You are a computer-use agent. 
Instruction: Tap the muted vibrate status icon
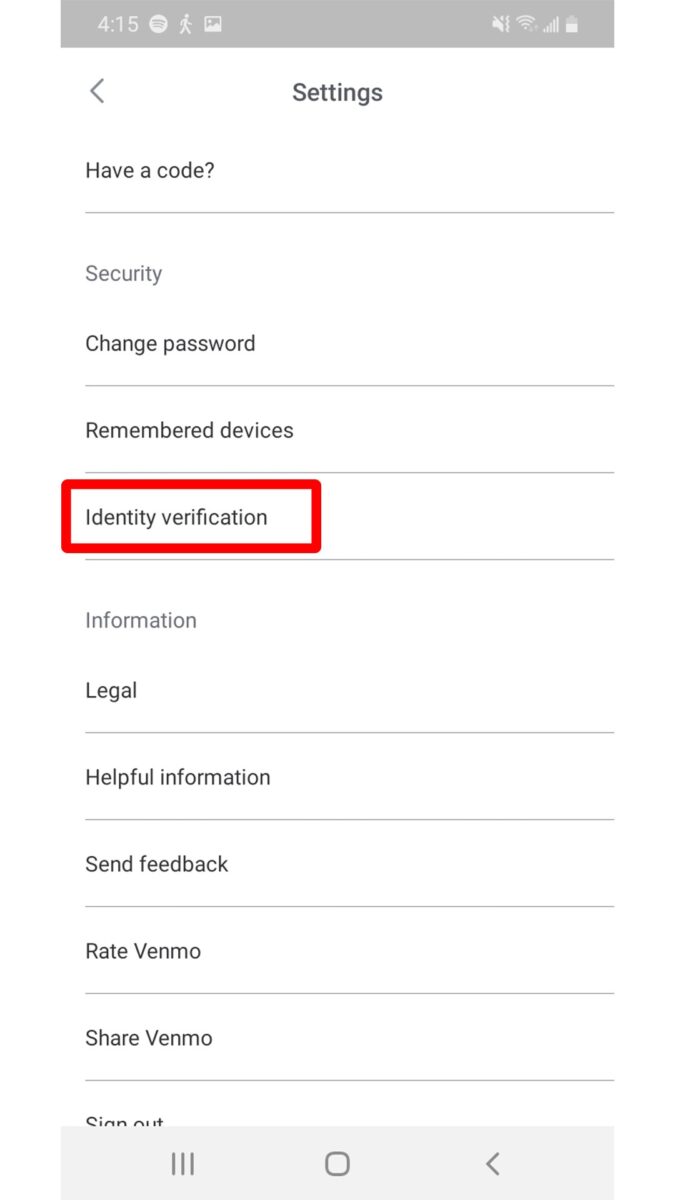(x=500, y=25)
